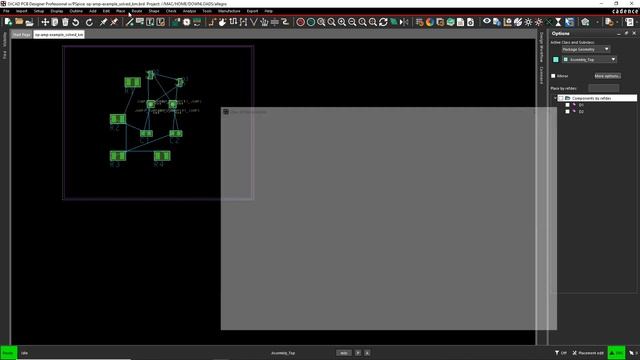This screenshot has height=360, width=640.
Task: Open the Design Workflow side panel tab
Action: (x=542, y=48)
